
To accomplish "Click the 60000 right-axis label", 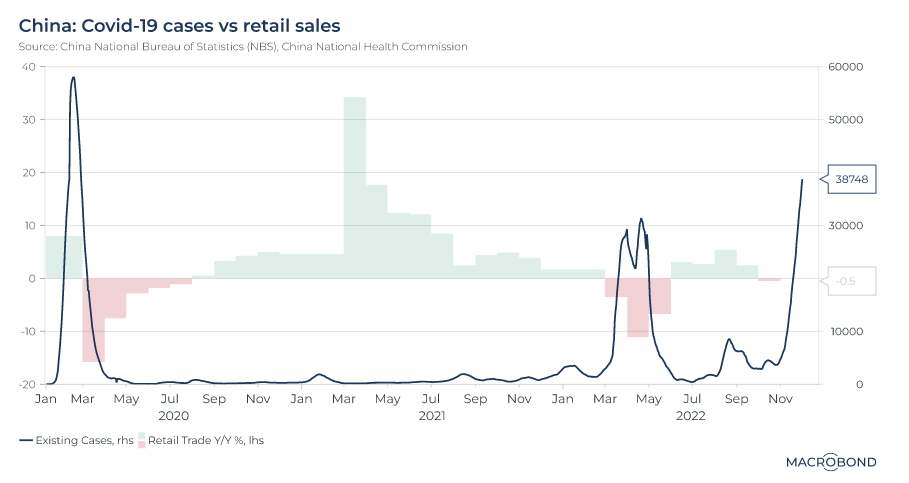I will tap(845, 67).
